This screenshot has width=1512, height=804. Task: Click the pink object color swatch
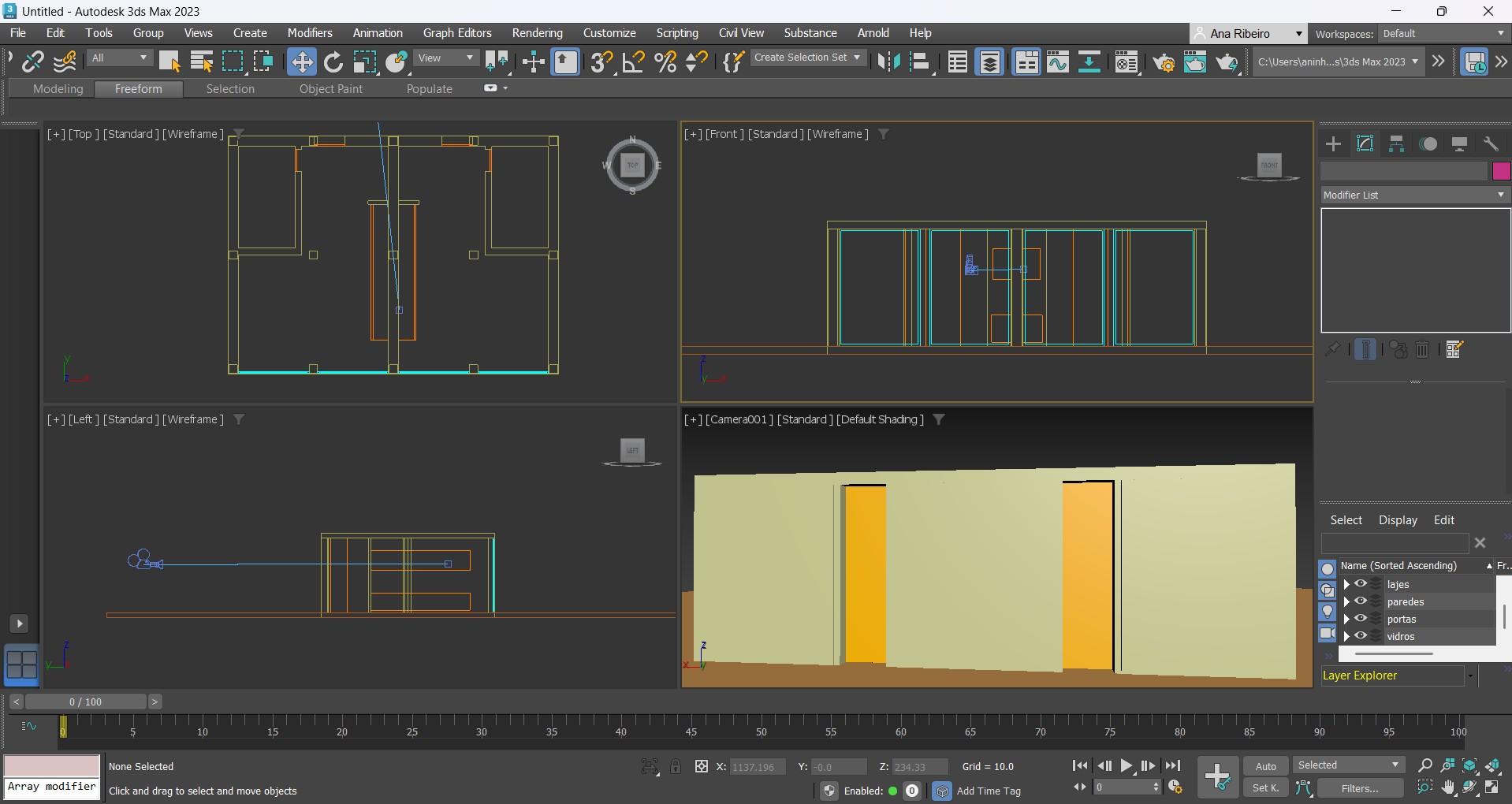[1501, 171]
